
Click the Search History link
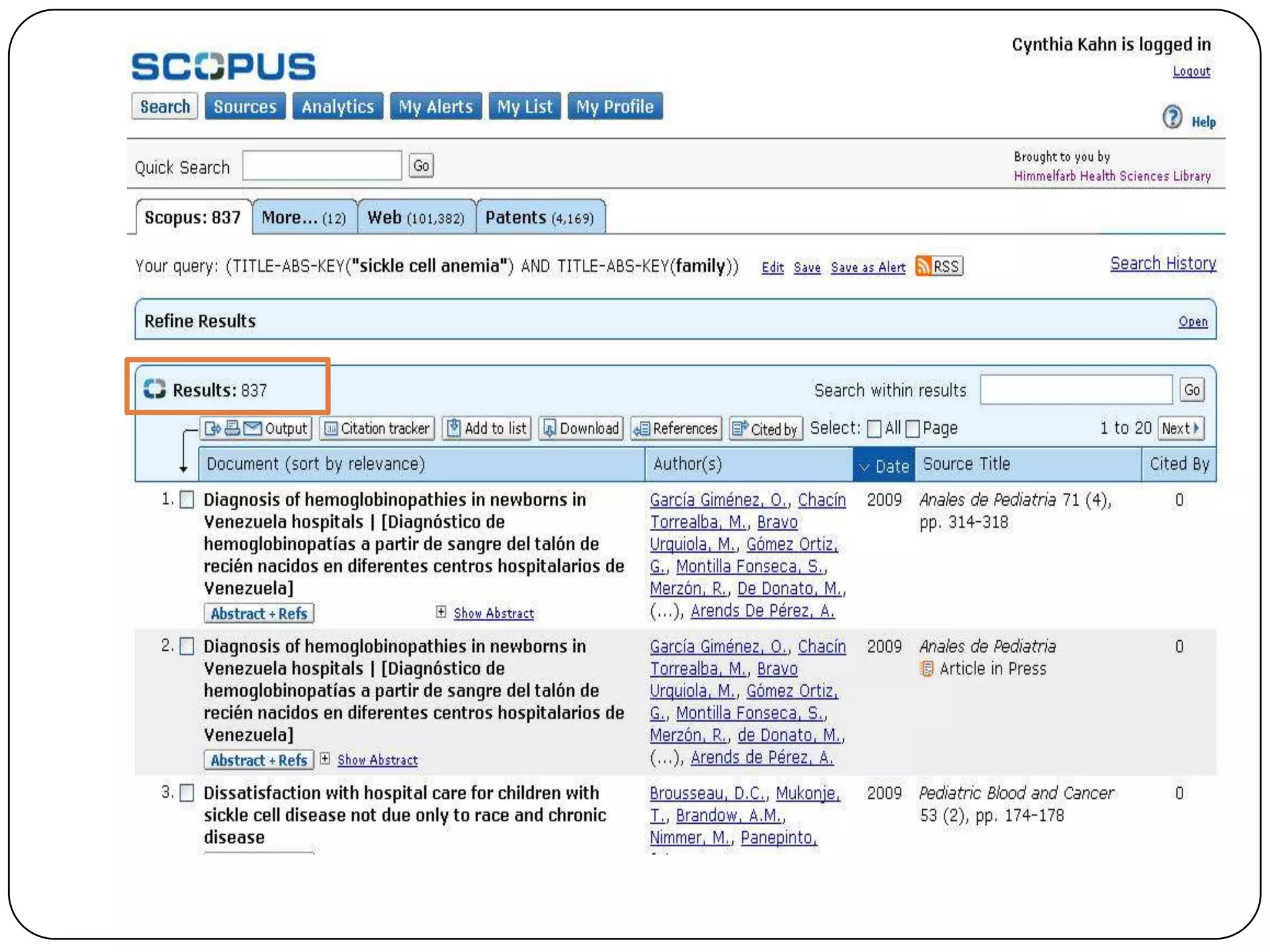point(1162,263)
